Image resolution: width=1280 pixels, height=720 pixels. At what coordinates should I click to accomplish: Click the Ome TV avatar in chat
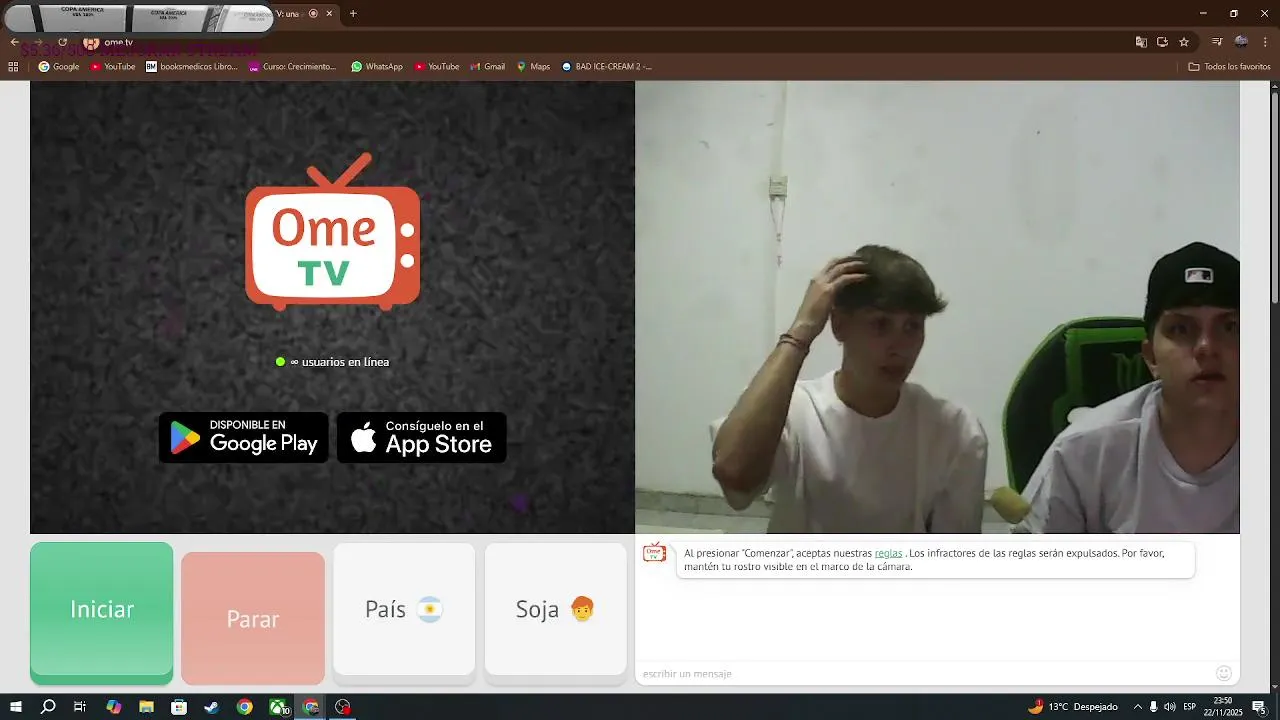(654, 553)
